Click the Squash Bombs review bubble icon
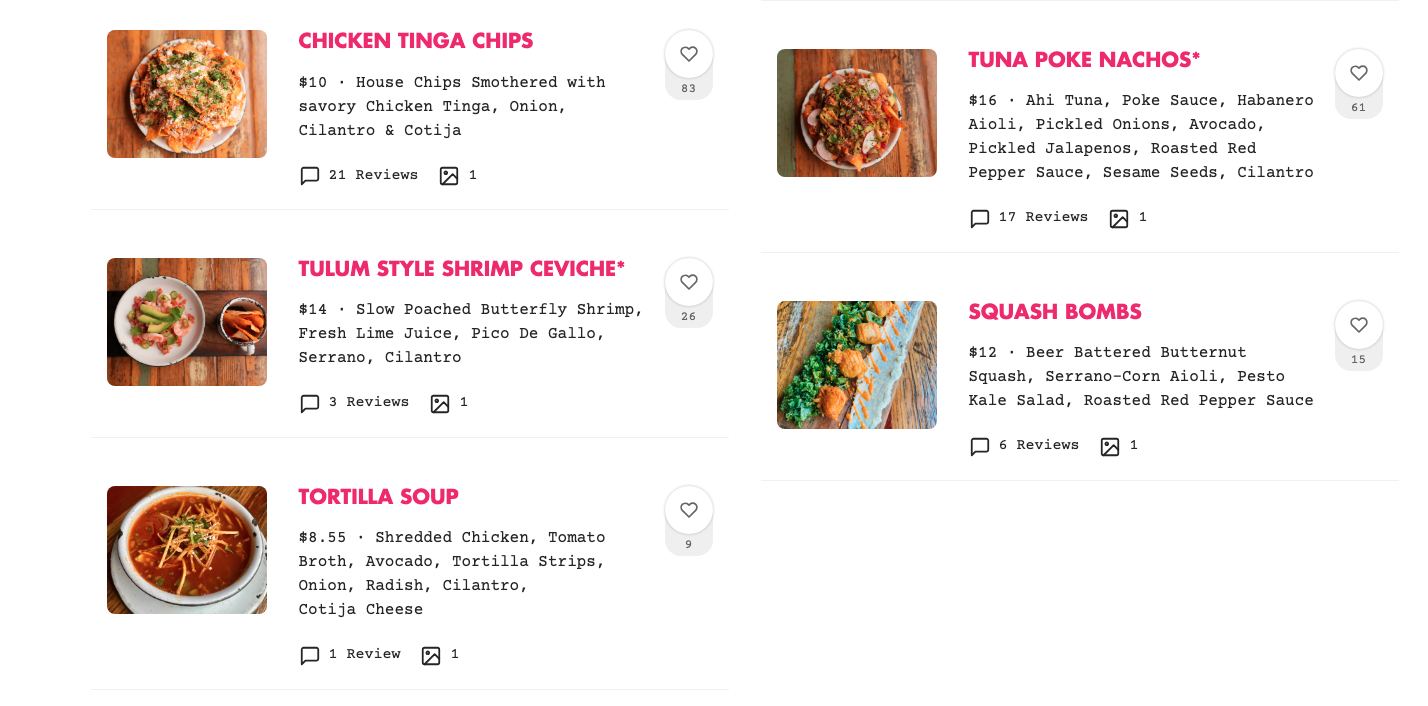This screenshot has width=1428, height=706. point(980,447)
